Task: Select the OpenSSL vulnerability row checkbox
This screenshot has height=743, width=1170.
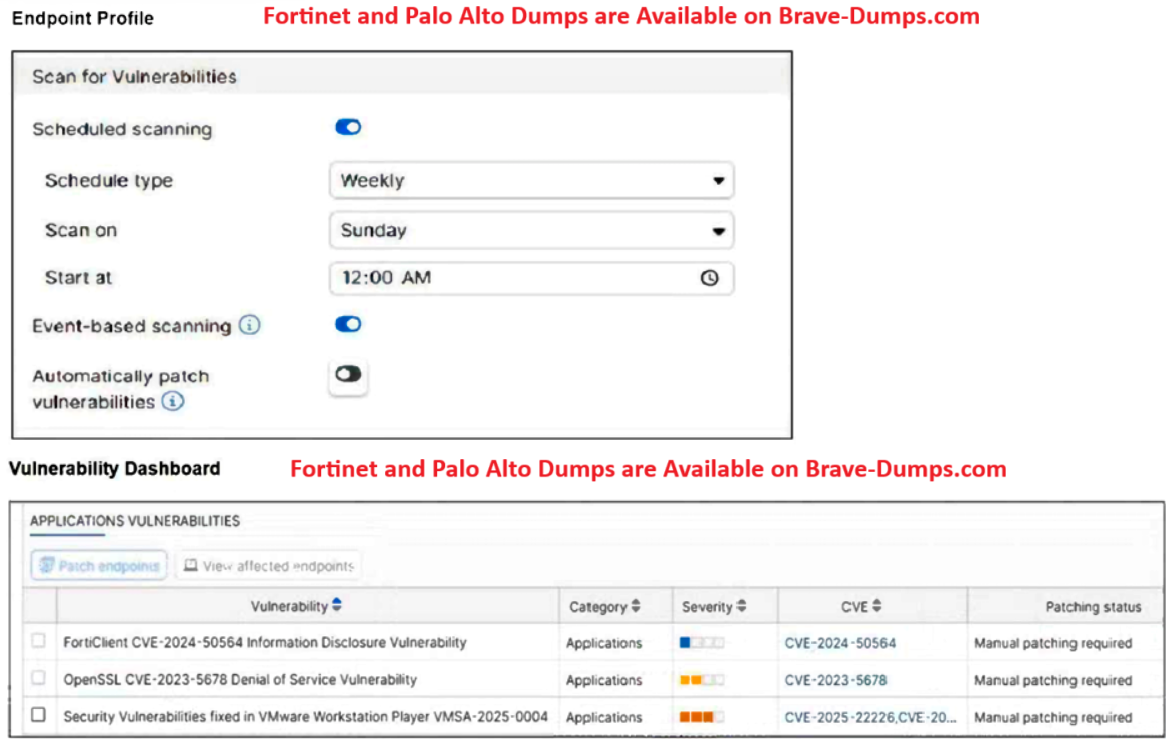Action: [39, 679]
